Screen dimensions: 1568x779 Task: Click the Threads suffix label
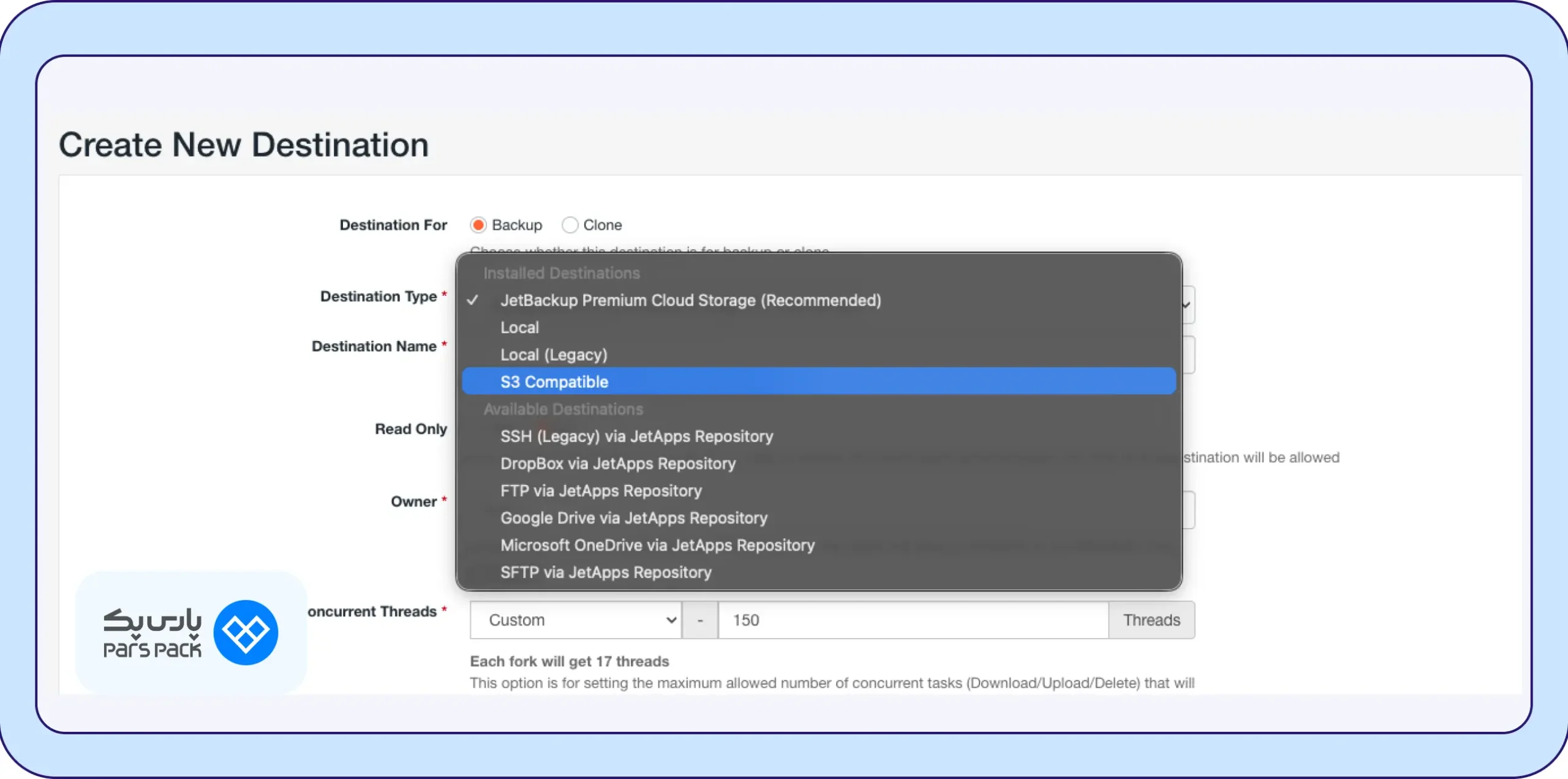1151,620
